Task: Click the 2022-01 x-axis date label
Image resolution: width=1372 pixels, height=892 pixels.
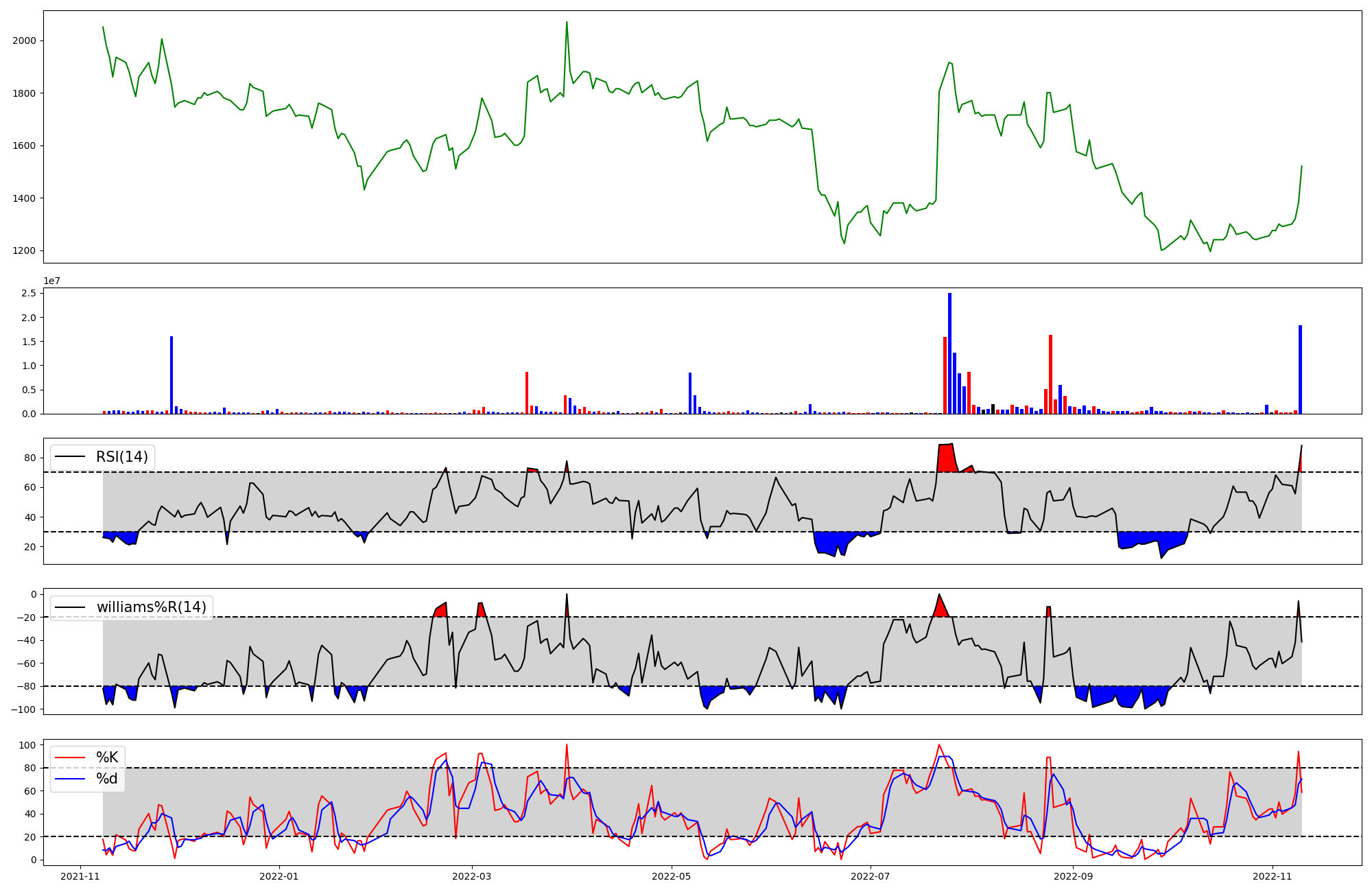Action: click(279, 876)
